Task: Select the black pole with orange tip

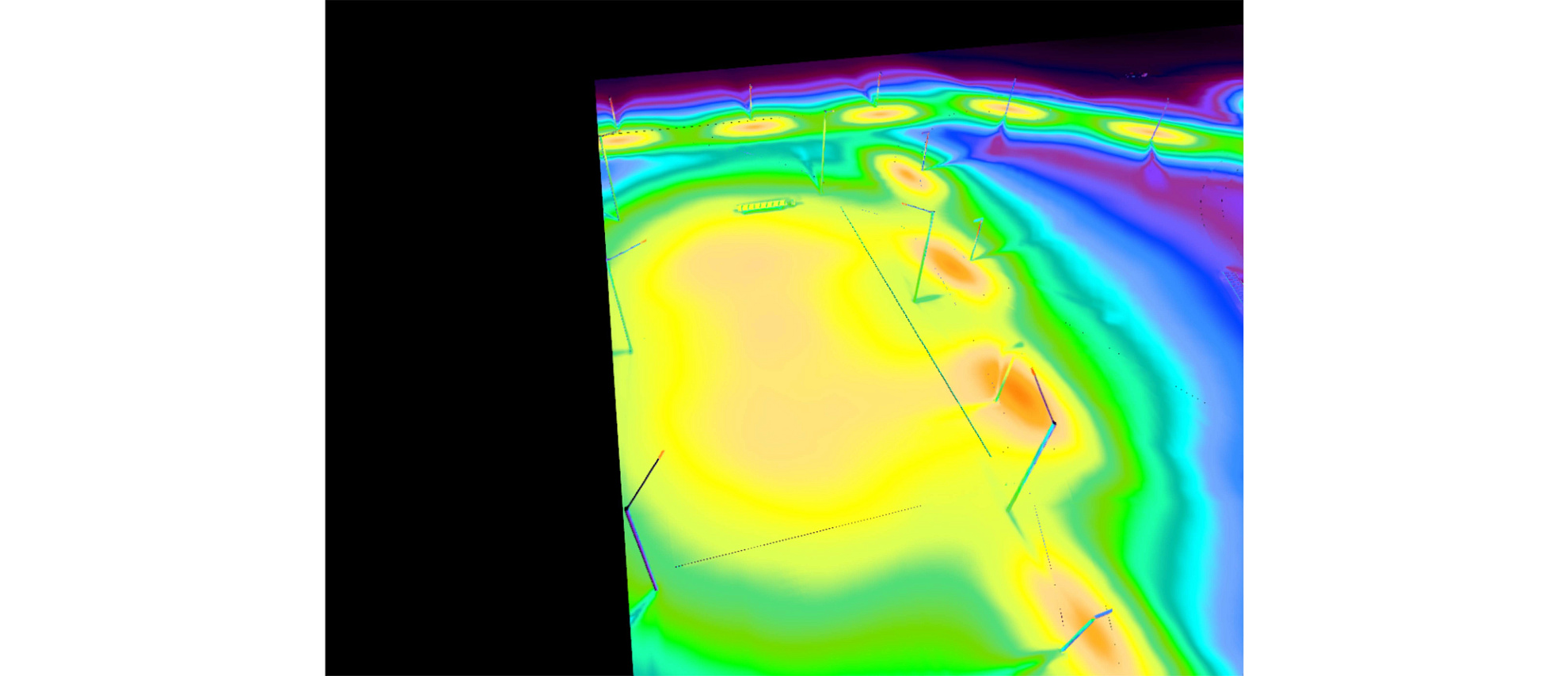Action: coord(645,480)
